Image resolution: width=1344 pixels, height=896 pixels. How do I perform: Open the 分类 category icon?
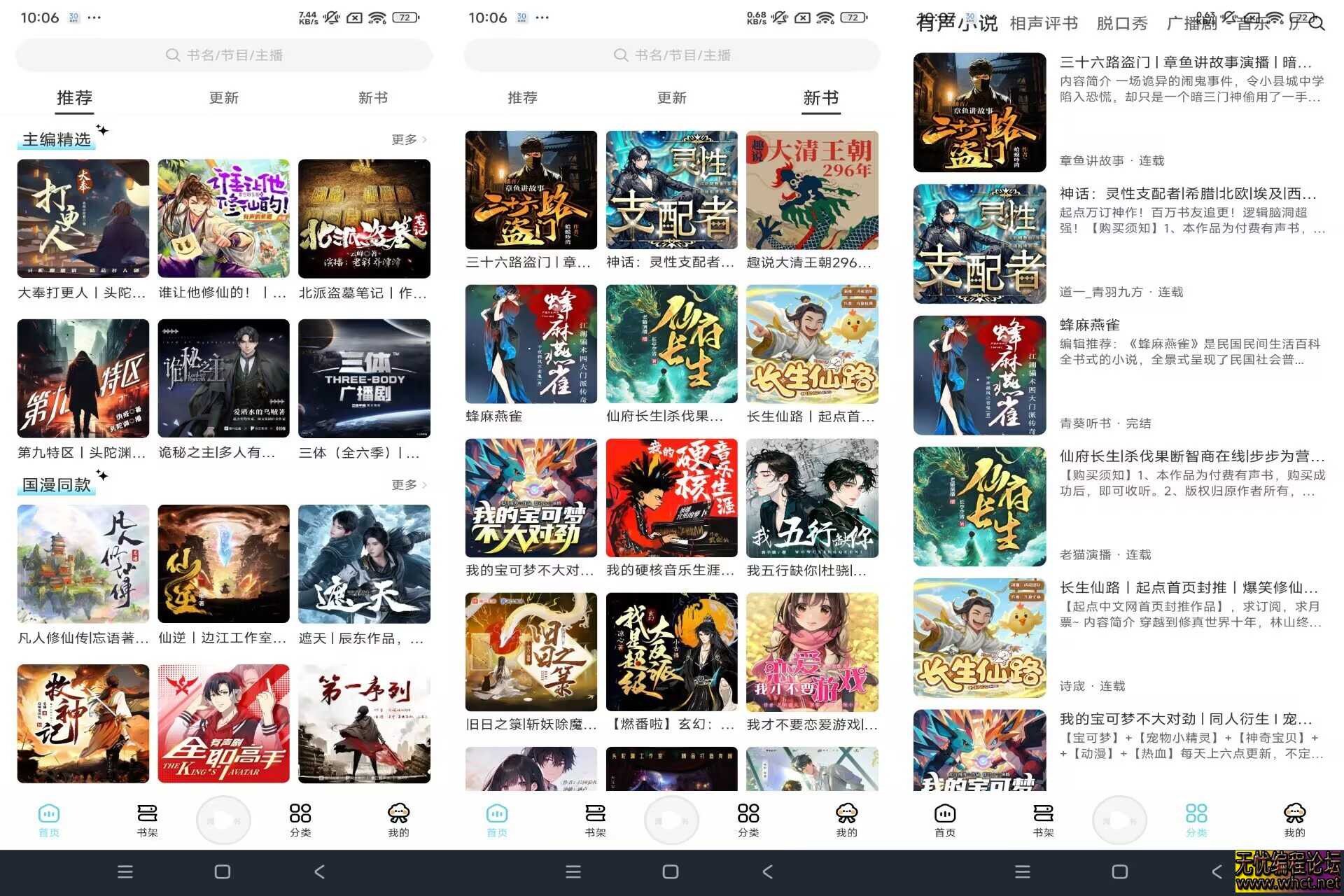click(300, 819)
